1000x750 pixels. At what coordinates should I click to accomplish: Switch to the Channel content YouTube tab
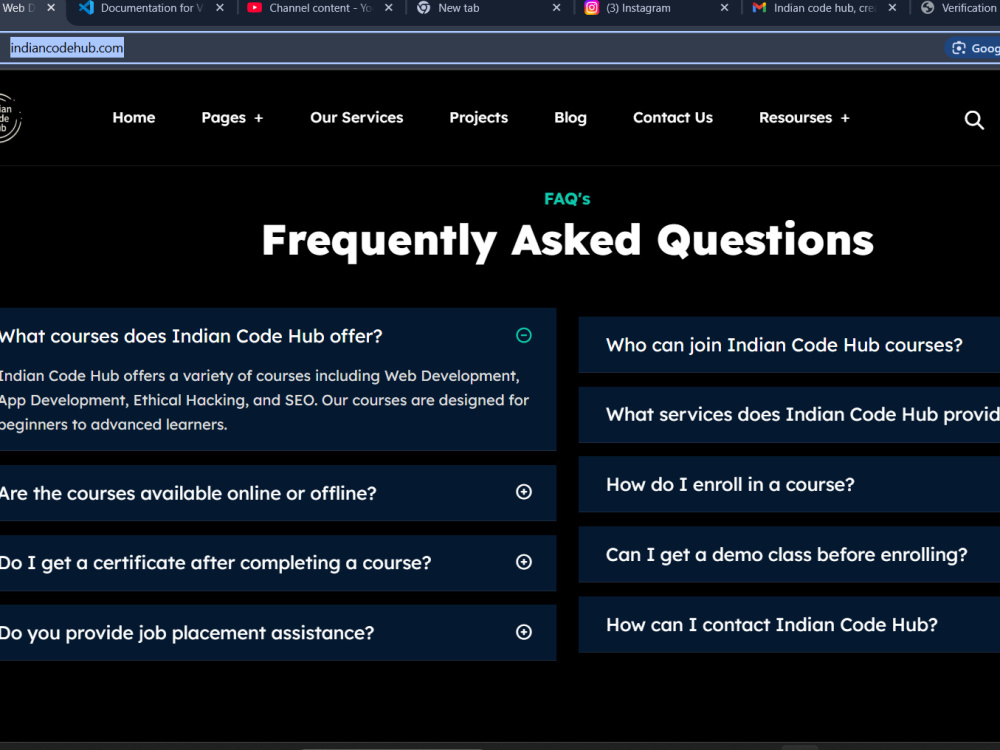pyautogui.click(x=320, y=8)
